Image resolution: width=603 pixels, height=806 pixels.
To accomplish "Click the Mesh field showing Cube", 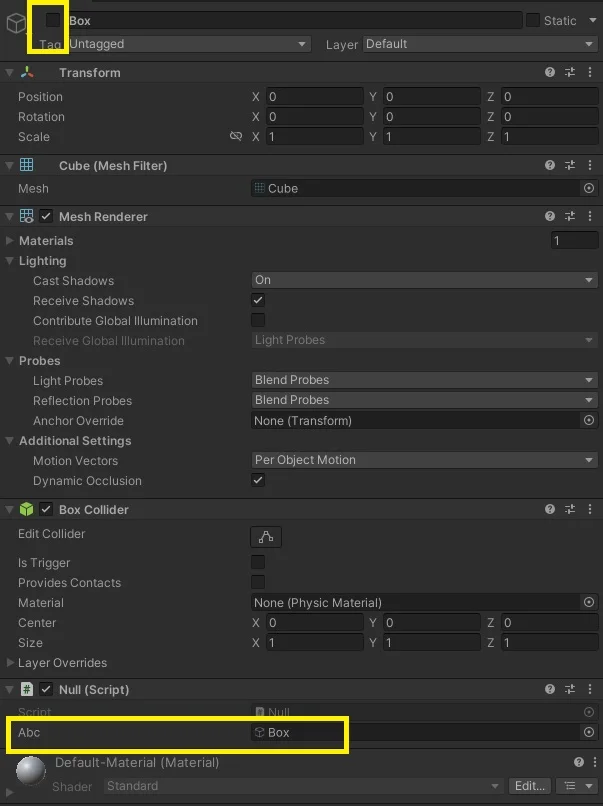I will pos(415,188).
